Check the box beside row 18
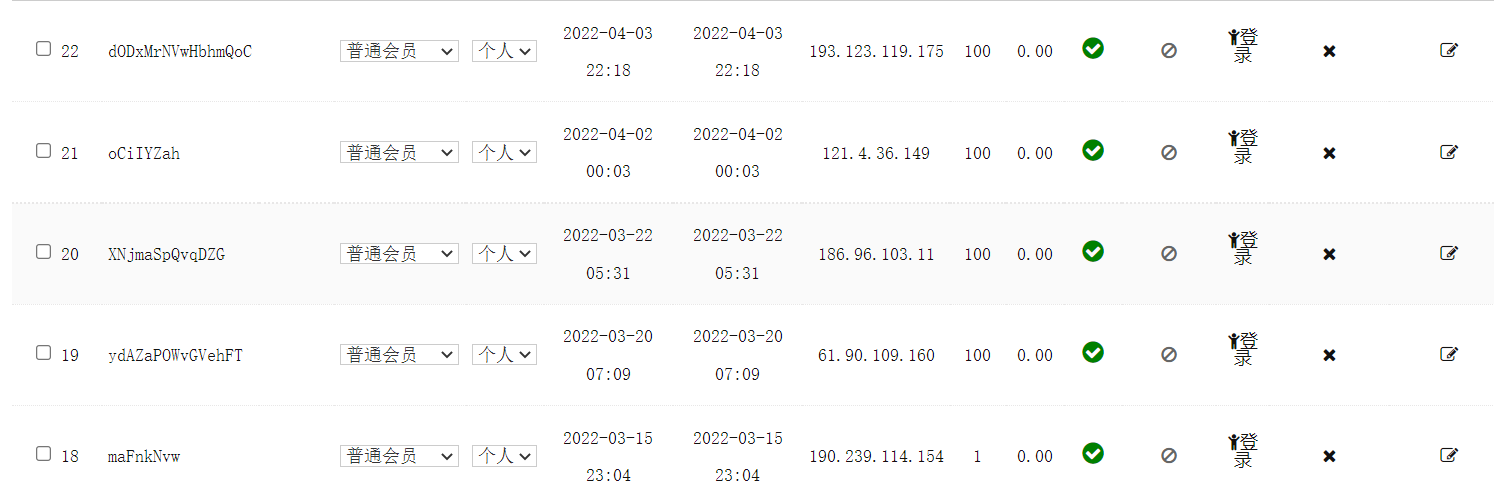Viewport: 1494px width, 501px height. [43, 454]
